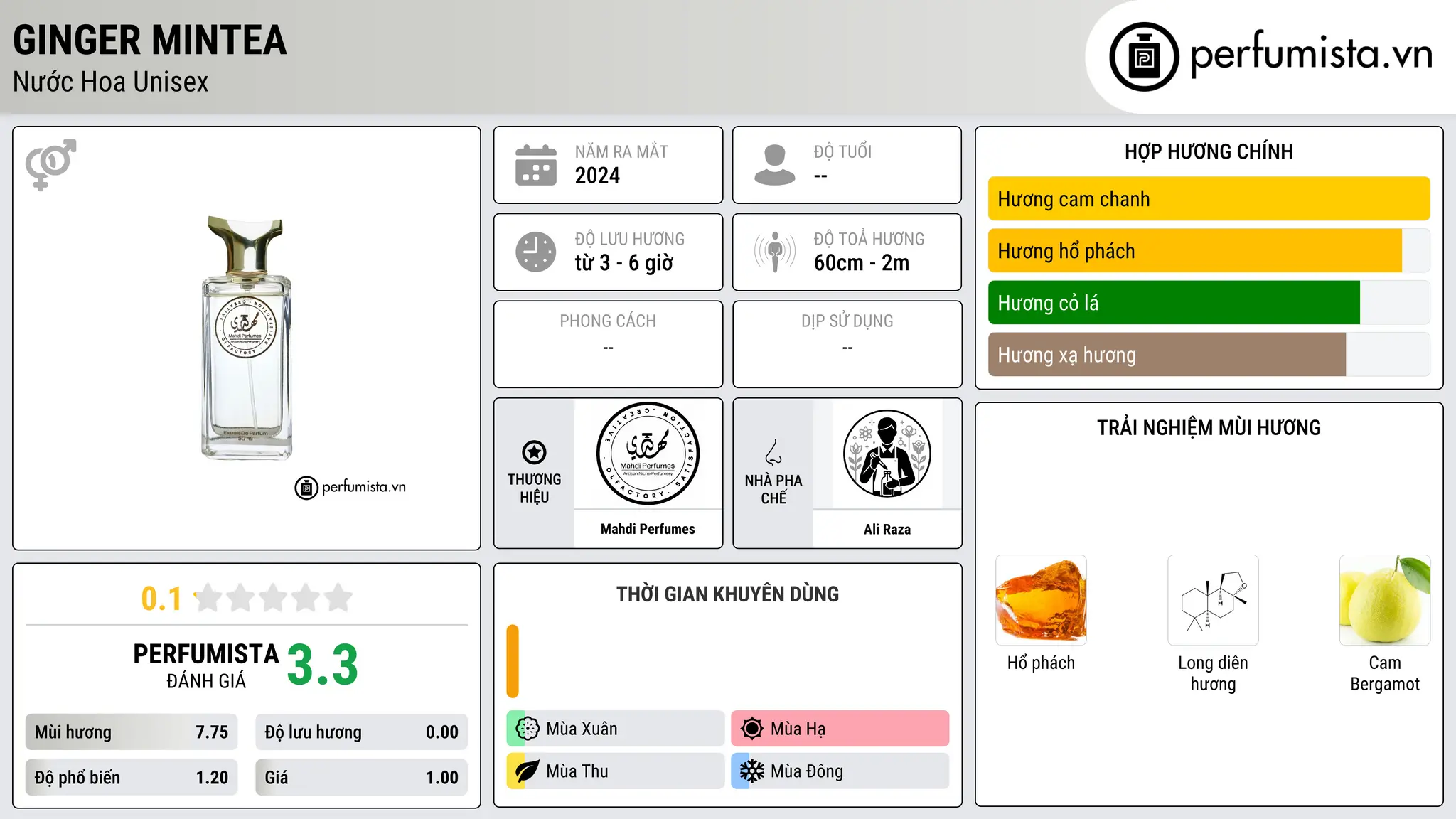Open the Mahdi Perfumes brand logo

[648, 454]
